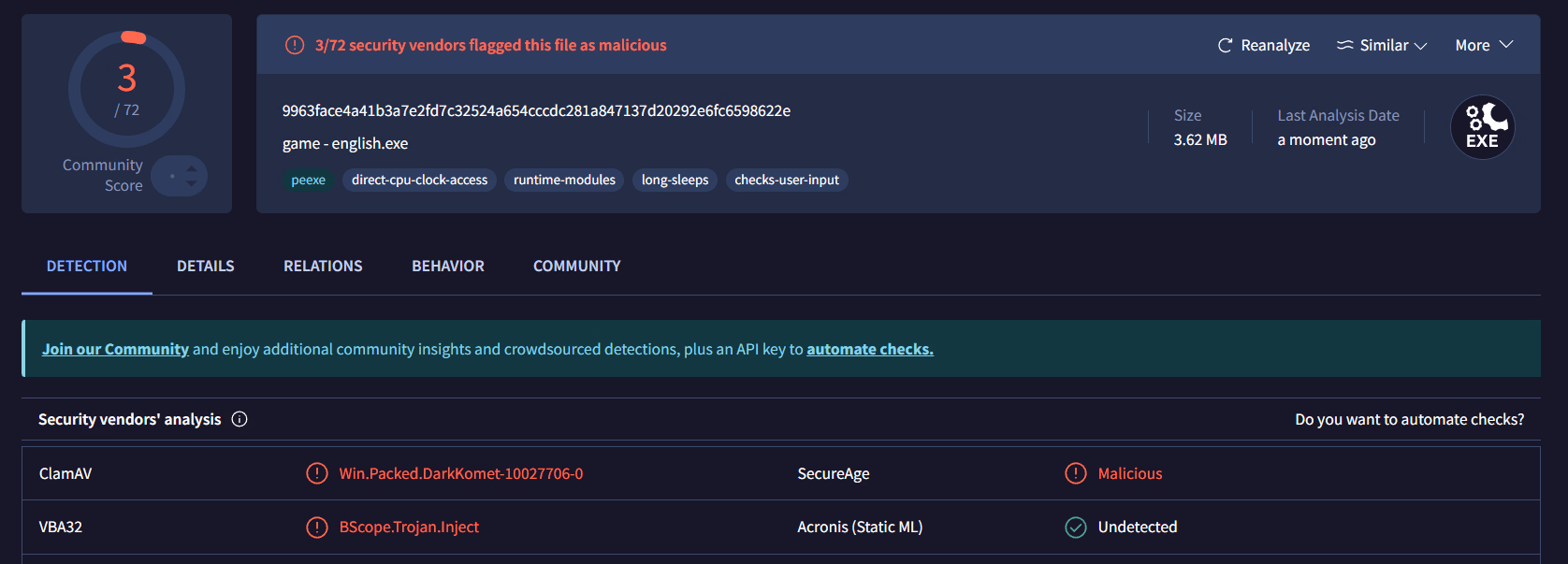
Task: Click the malicious warning icon in header banner
Action: point(295,45)
